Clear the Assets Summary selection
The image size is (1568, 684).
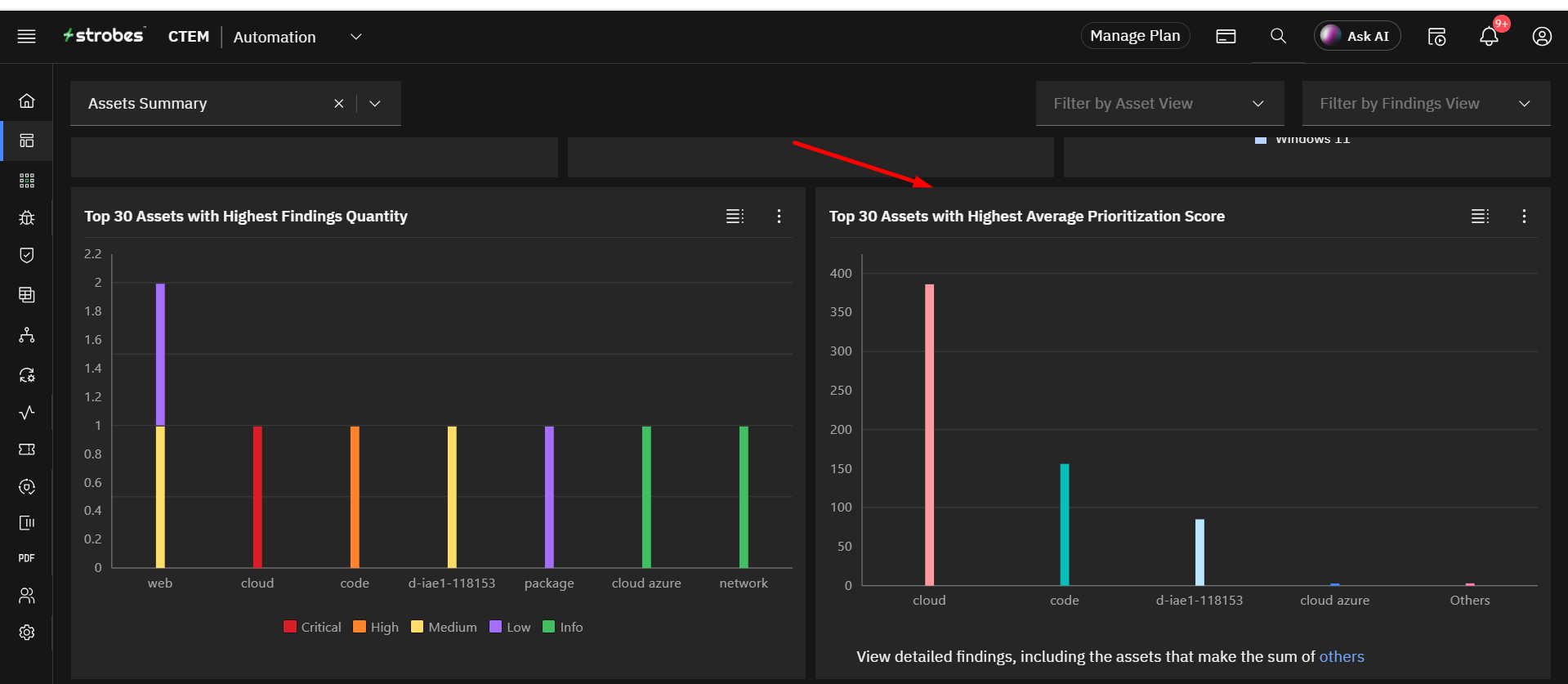[339, 104]
